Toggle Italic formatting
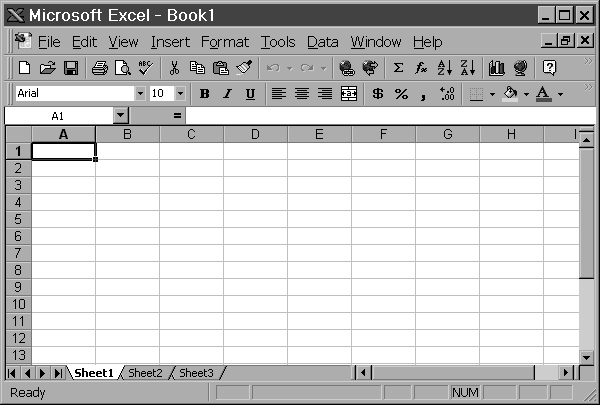Image resolution: width=600 pixels, height=405 pixels. click(x=228, y=94)
